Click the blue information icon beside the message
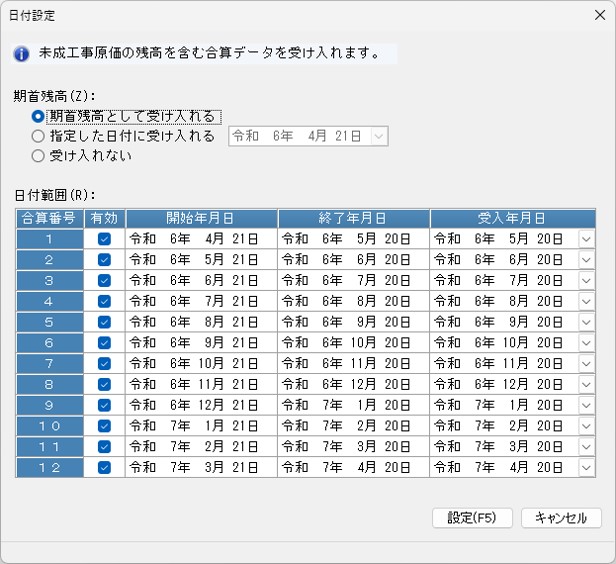This screenshot has height=564, width=616. 21,54
